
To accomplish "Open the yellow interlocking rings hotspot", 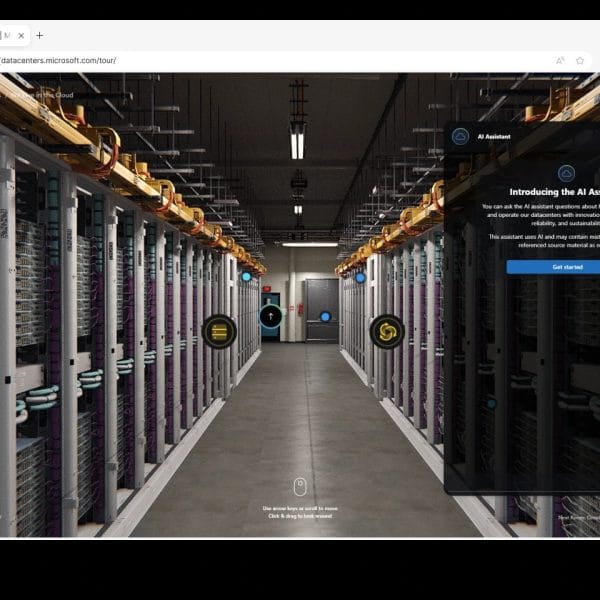I will [387, 332].
